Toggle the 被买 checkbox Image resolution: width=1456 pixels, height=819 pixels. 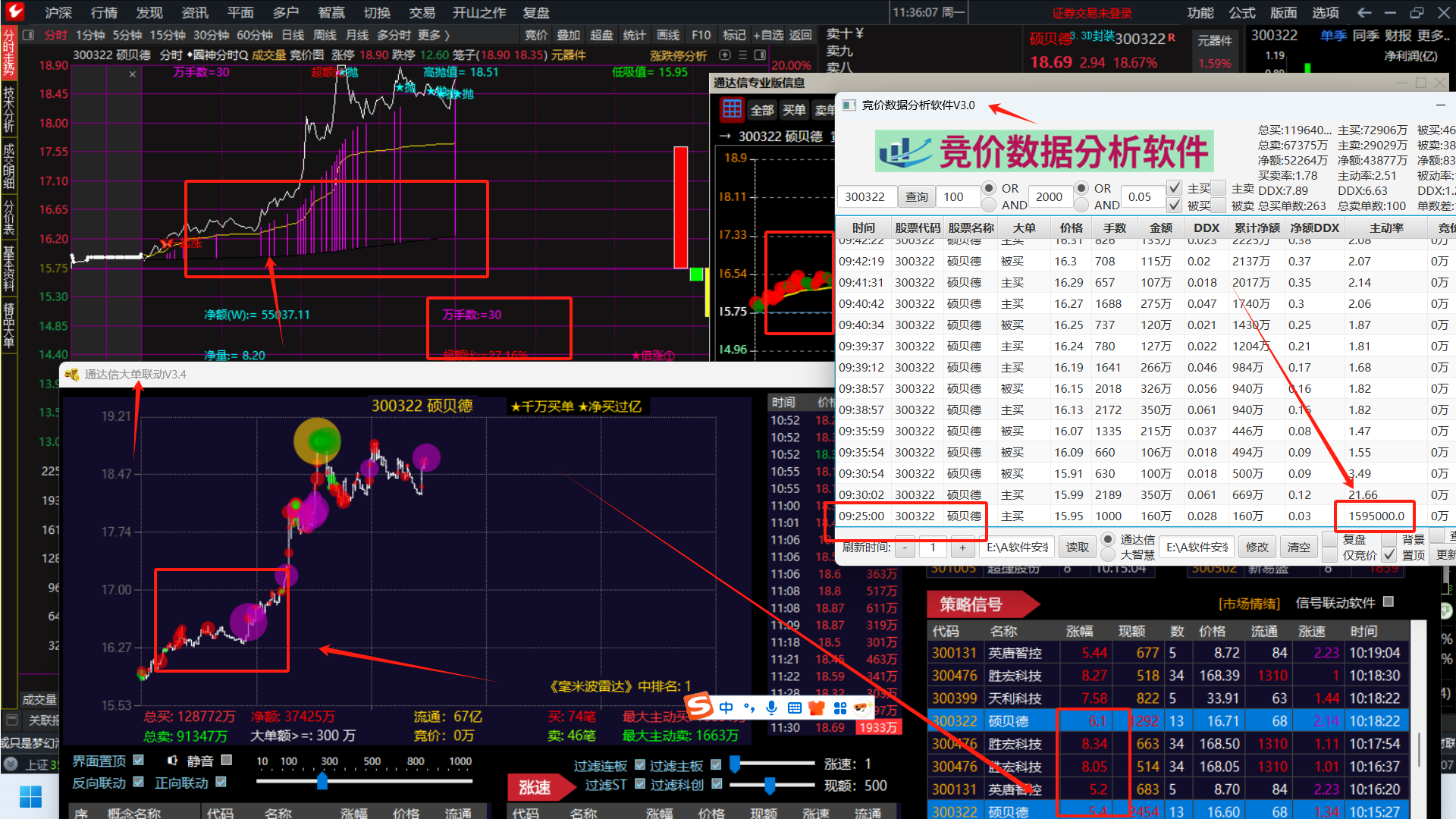(1174, 205)
